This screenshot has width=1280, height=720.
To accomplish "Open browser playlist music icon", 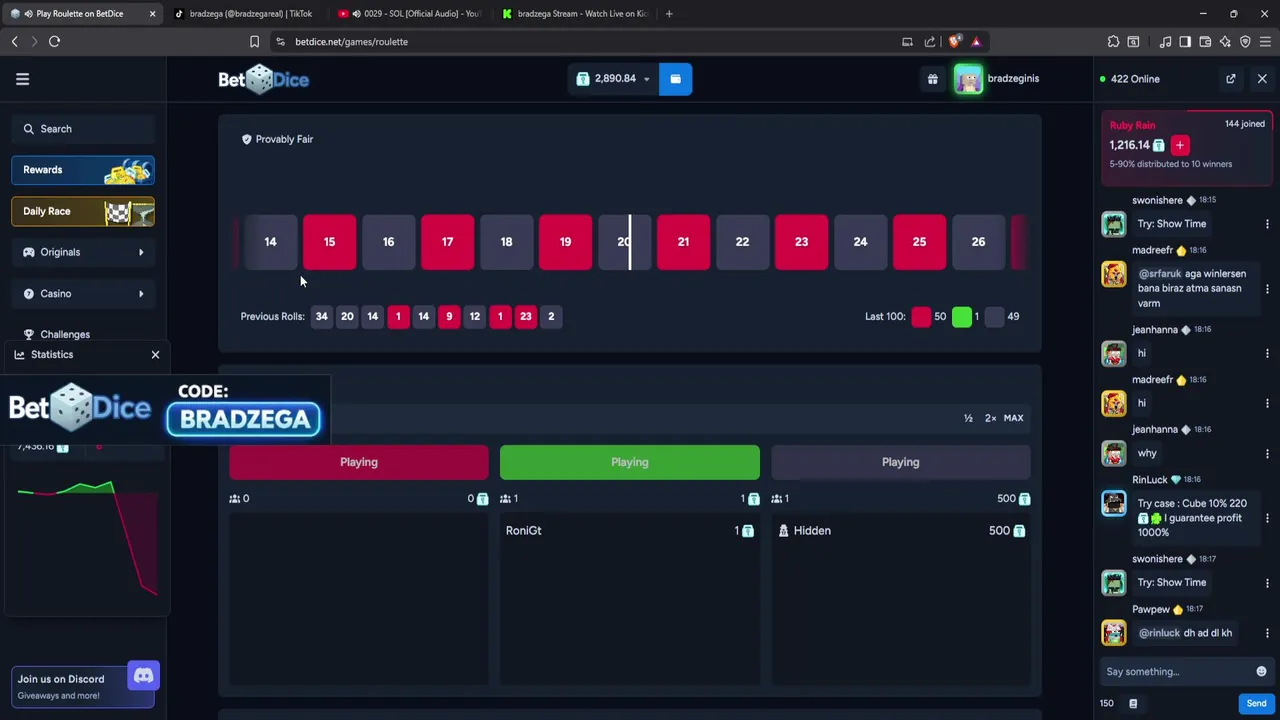I will point(1165,42).
